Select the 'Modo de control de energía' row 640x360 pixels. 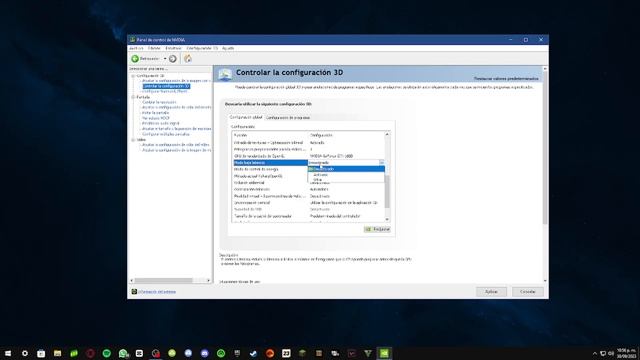(x=270, y=169)
